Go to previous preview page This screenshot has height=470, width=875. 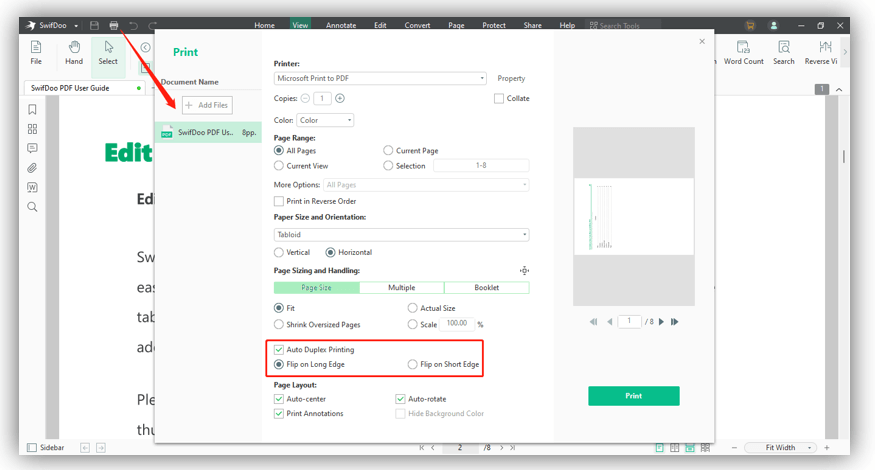point(609,322)
